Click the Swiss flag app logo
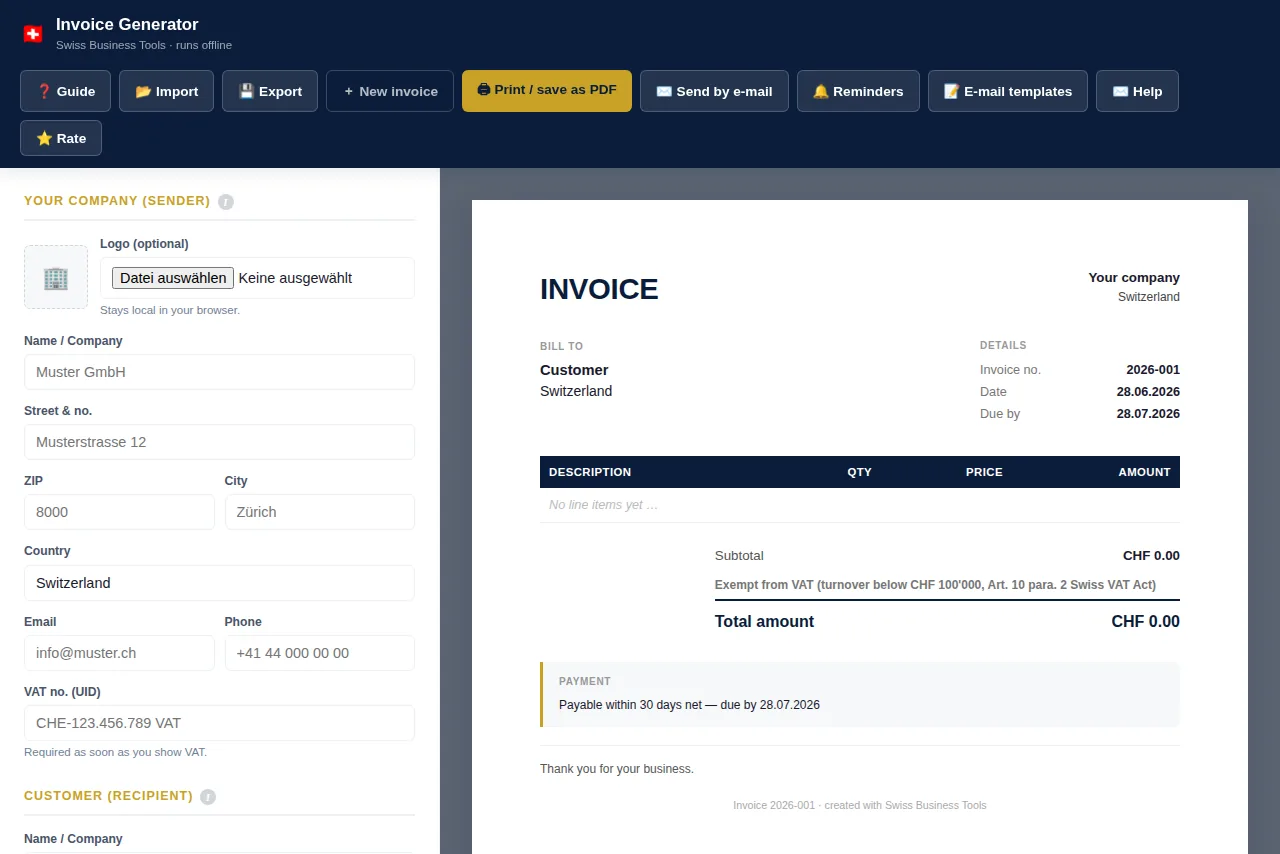This screenshot has height=854, width=1280. click(x=33, y=34)
